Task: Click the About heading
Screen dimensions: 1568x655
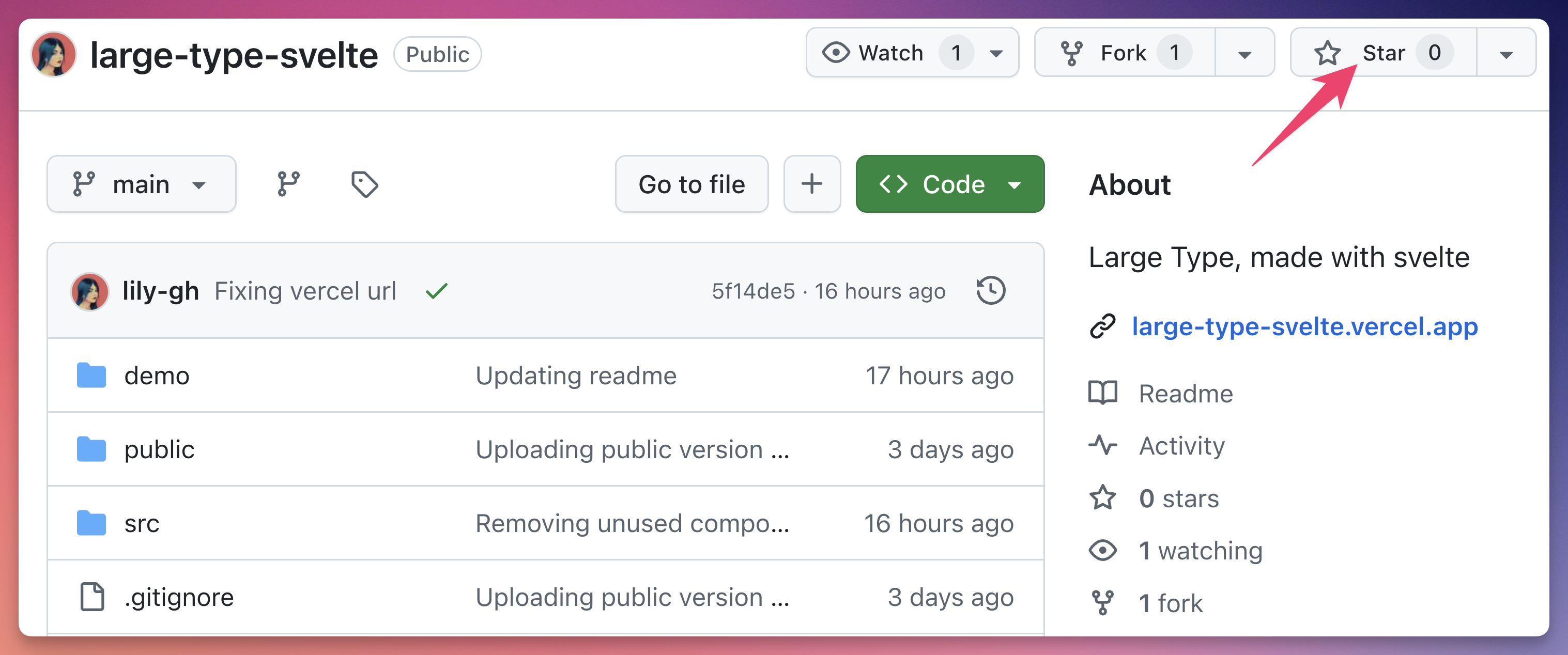Action: tap(1129, 184)
